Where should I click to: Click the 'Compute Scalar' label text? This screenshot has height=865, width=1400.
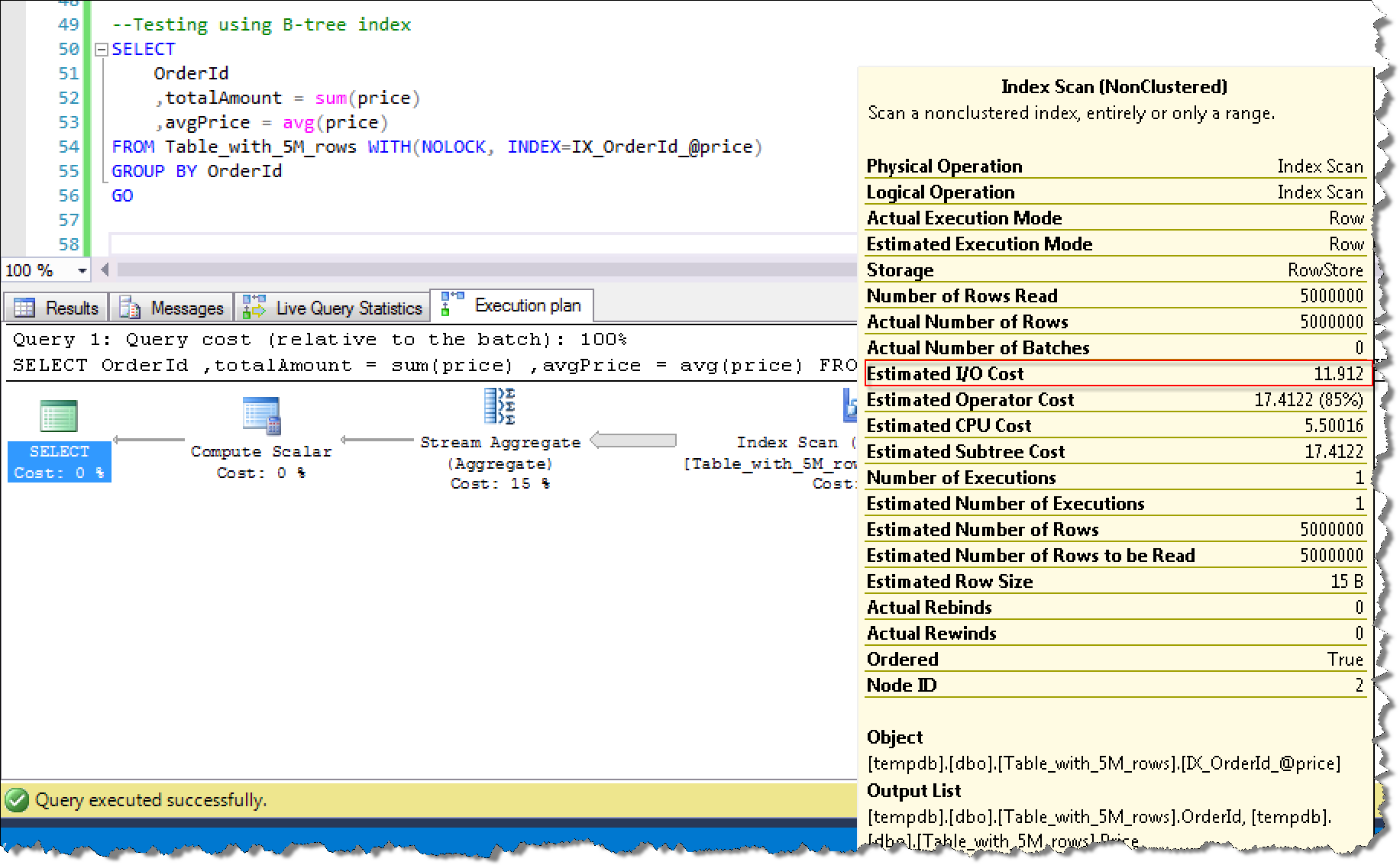(261, 451)
